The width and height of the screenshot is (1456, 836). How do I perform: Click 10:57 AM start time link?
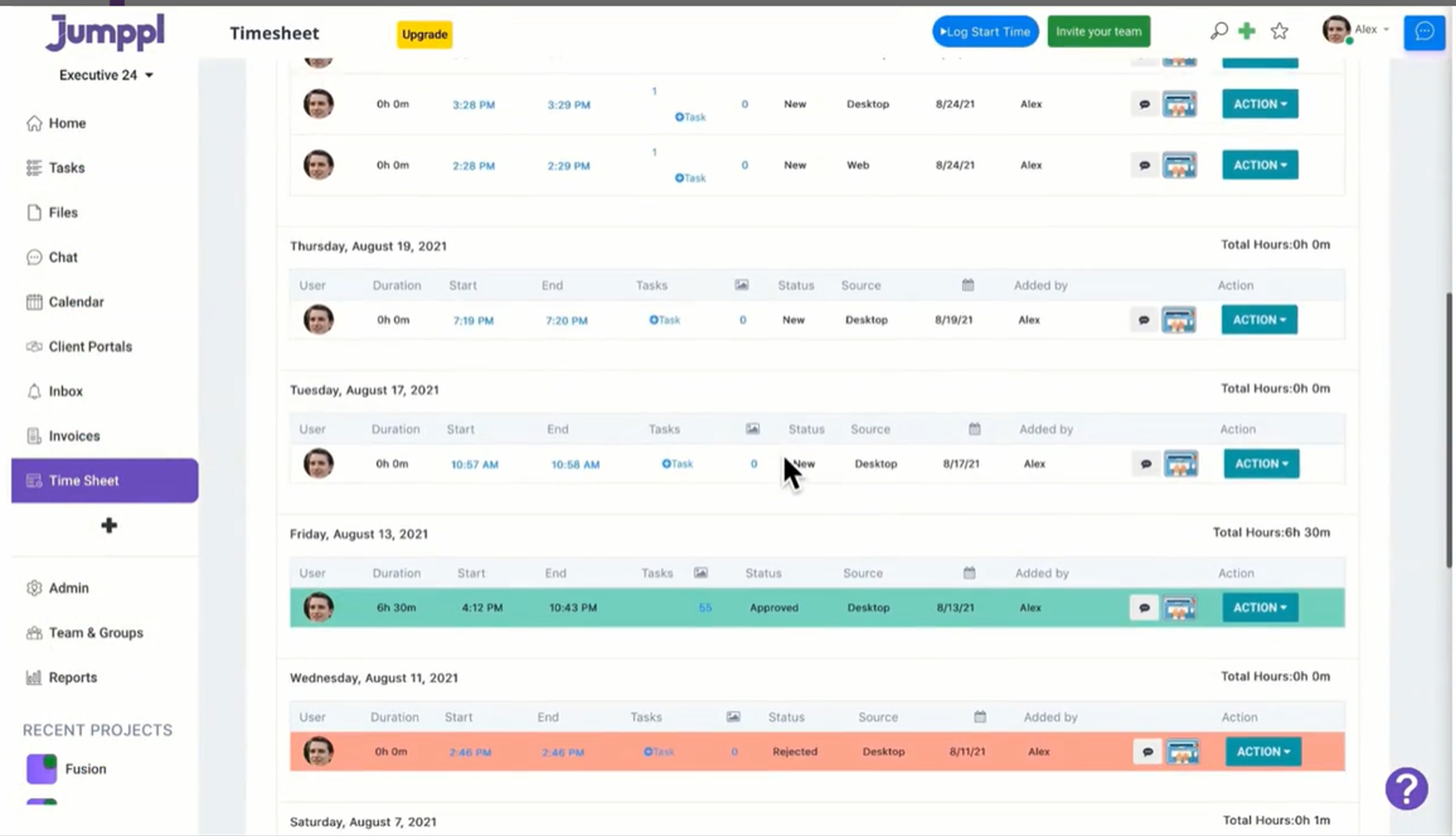474,464
